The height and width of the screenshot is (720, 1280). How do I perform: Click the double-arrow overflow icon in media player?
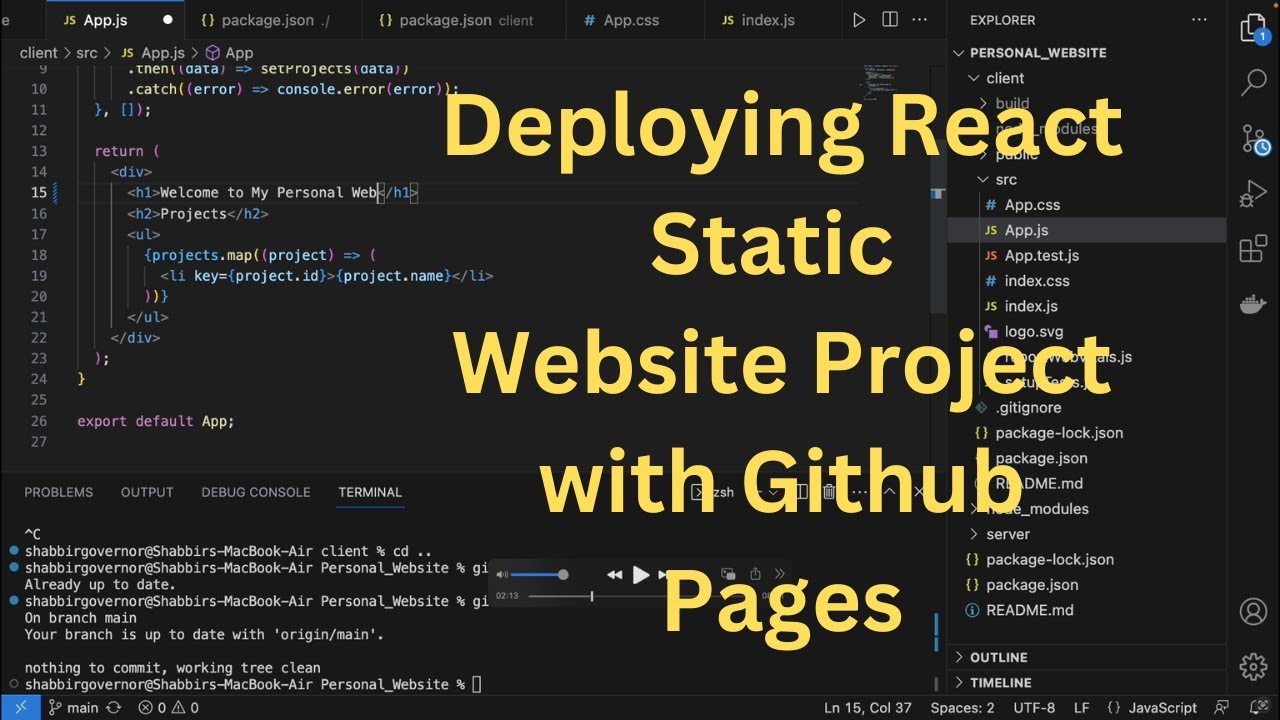click(x=782, y=574)
